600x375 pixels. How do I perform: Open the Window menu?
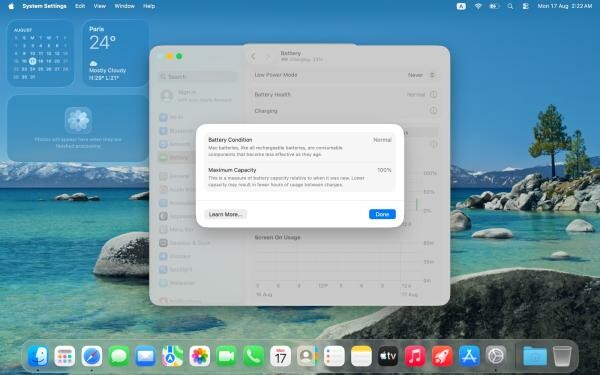(124, 6)
